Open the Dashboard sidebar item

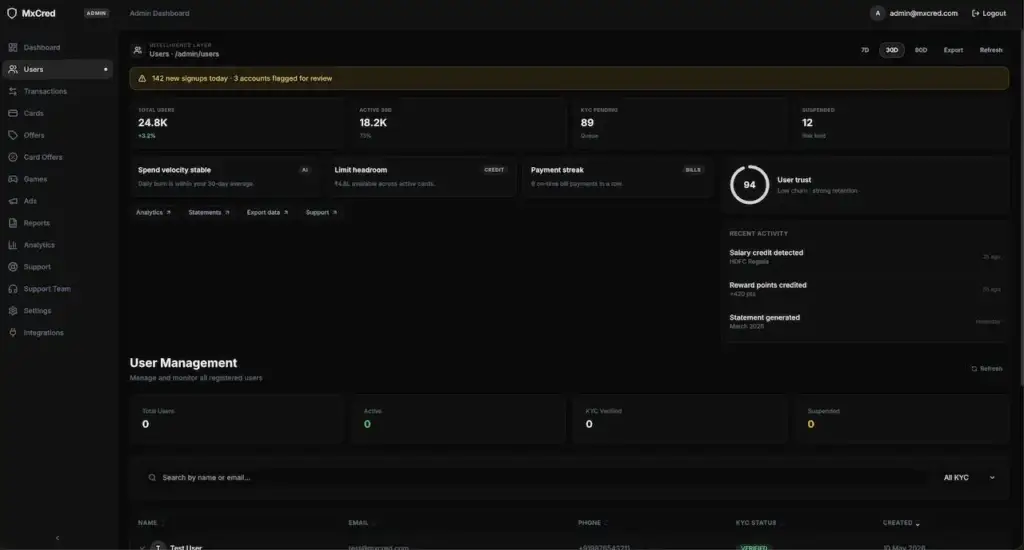click(x=57, y=48)
